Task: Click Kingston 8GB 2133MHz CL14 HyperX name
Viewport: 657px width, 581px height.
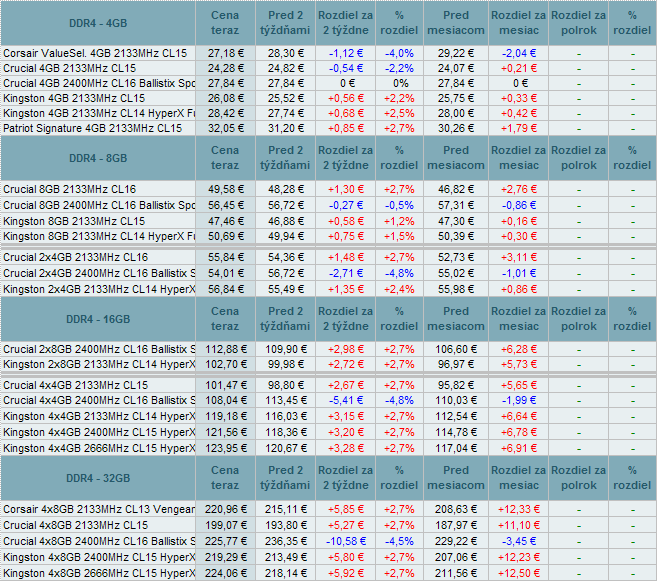Action: 99,236
